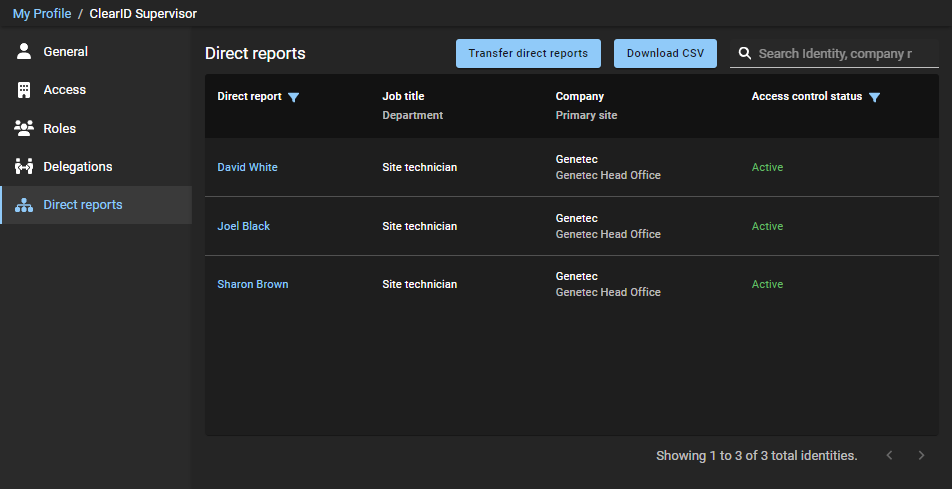
Task: Navigate to My Profile breadcrumb
Action: [x=42, y=14]
